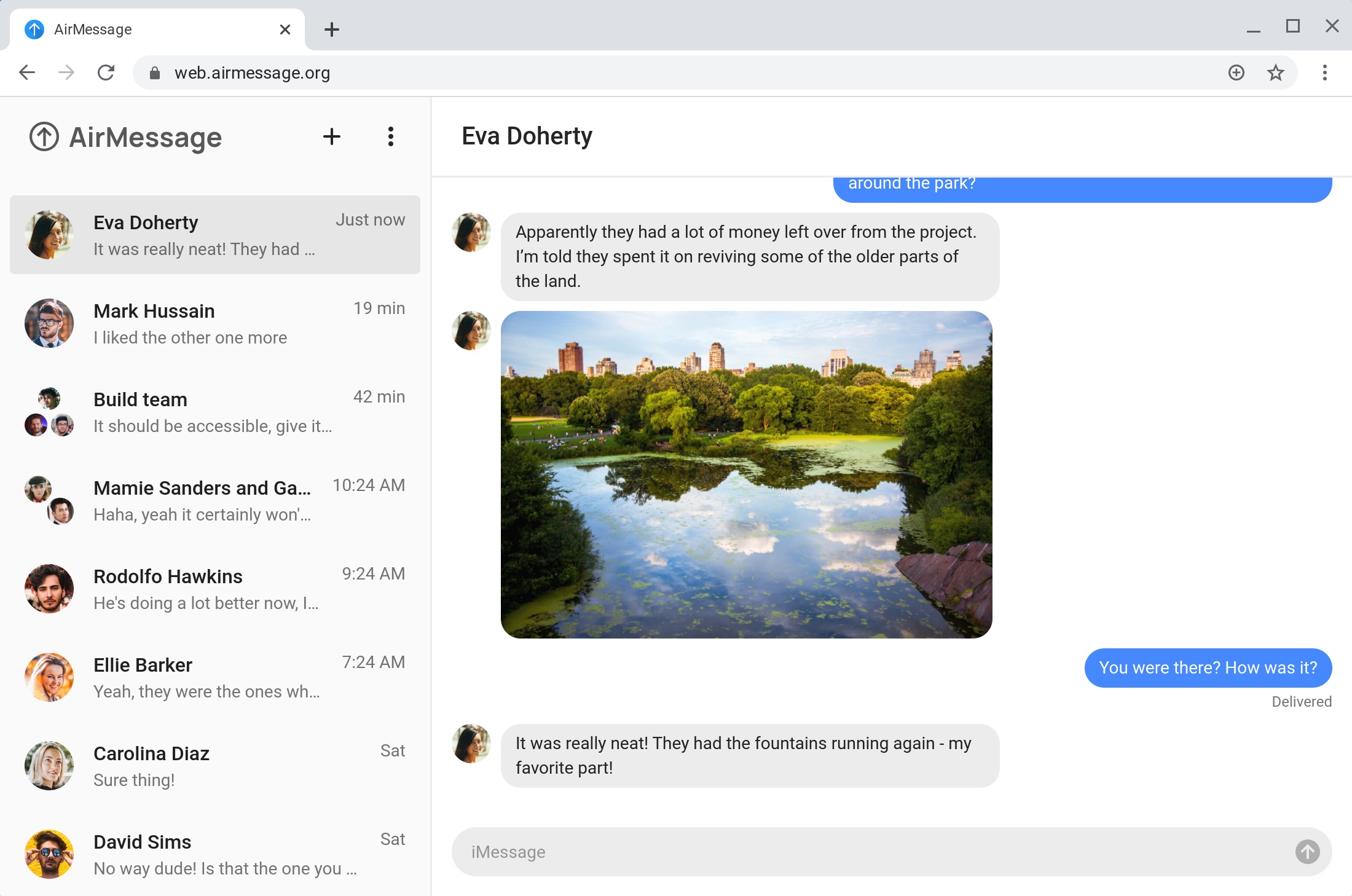Open David Sims chat
This screenshot has width=1352, height=896.
click(x=215, y=854)
